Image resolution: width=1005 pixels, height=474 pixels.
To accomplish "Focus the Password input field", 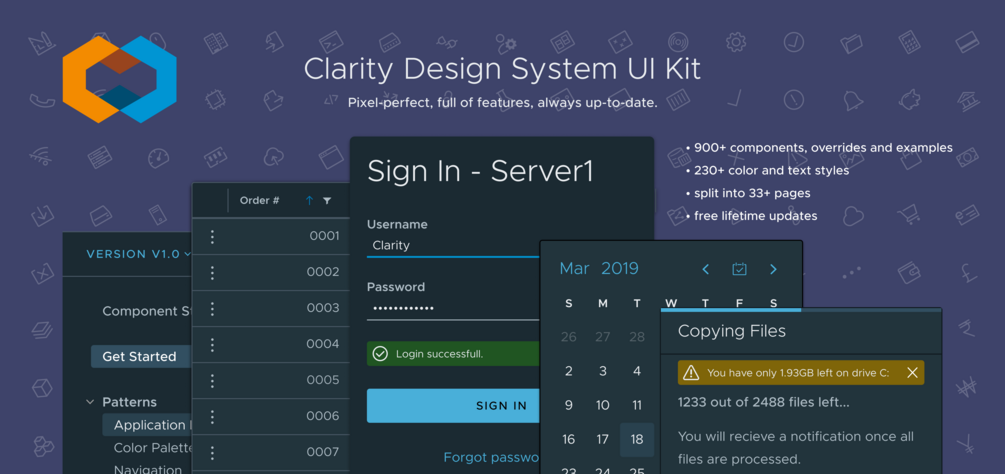I will pos(453,308).
